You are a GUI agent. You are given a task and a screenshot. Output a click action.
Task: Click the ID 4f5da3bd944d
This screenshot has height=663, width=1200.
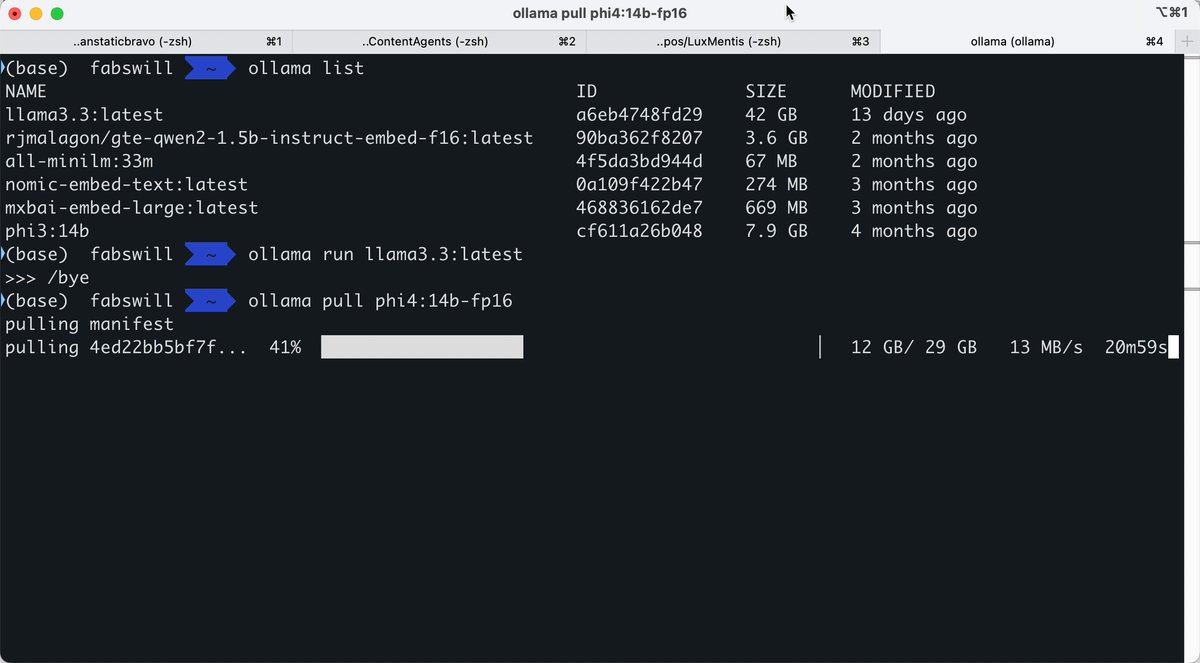(x=640, y=161)
